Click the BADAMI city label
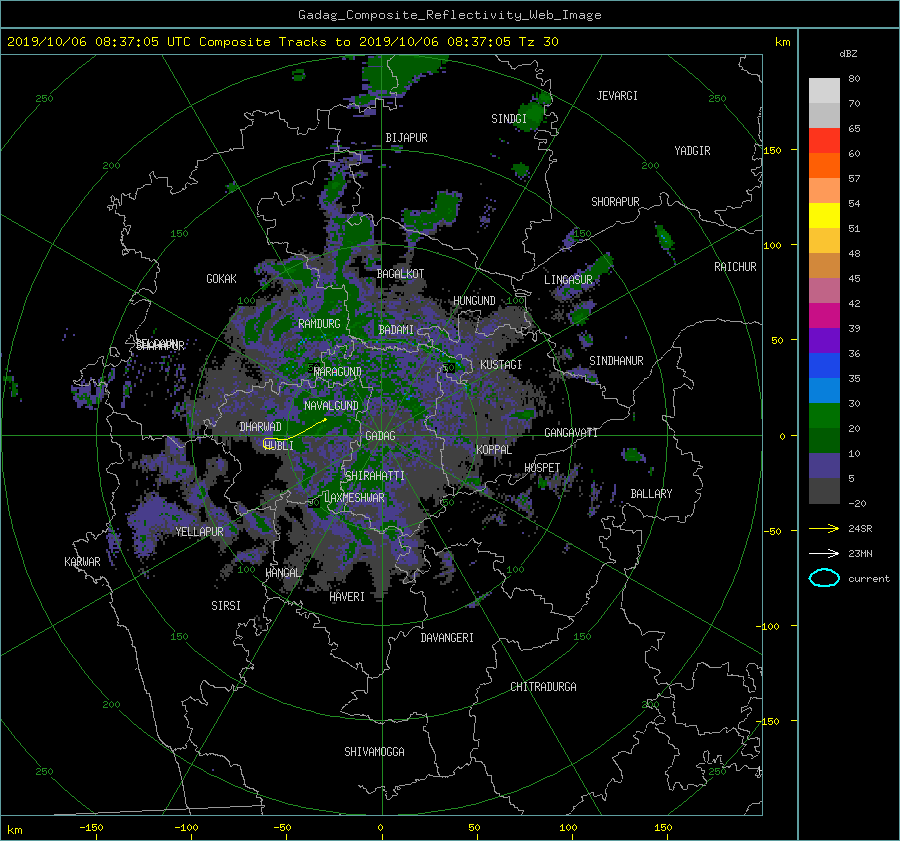The image size is (900, 841). point(396,330)
